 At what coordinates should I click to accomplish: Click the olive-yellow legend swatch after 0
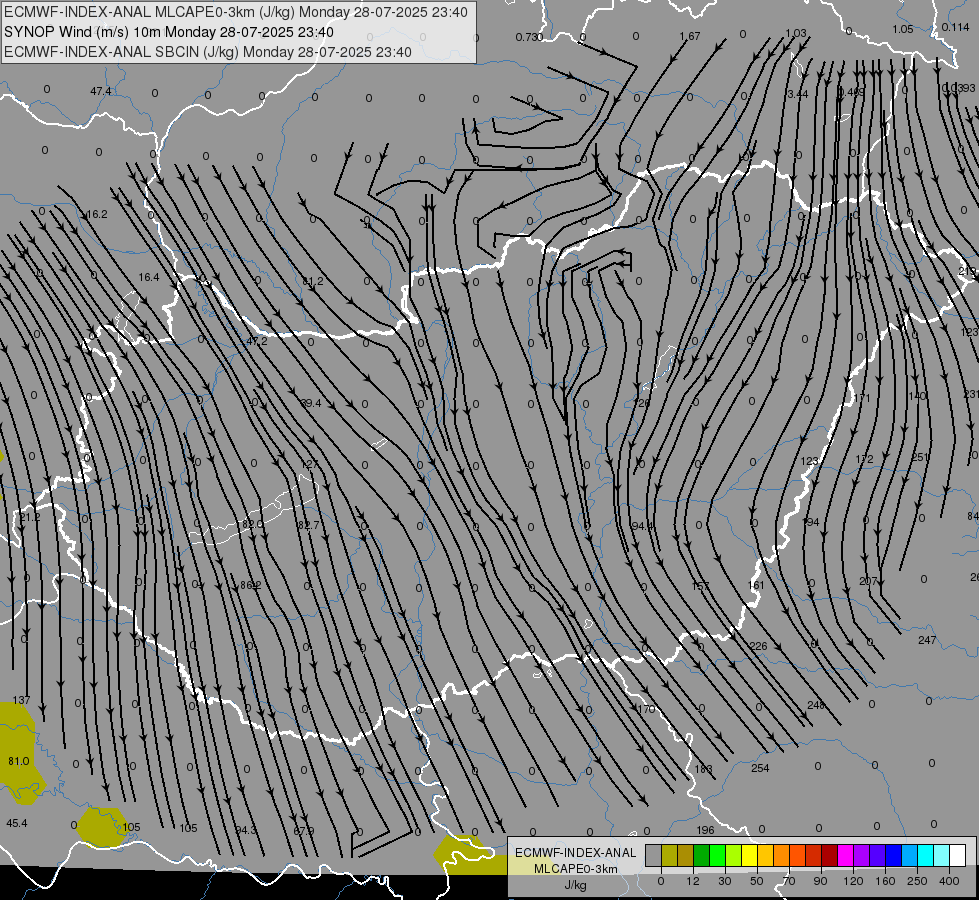click(x=669, y=855)
